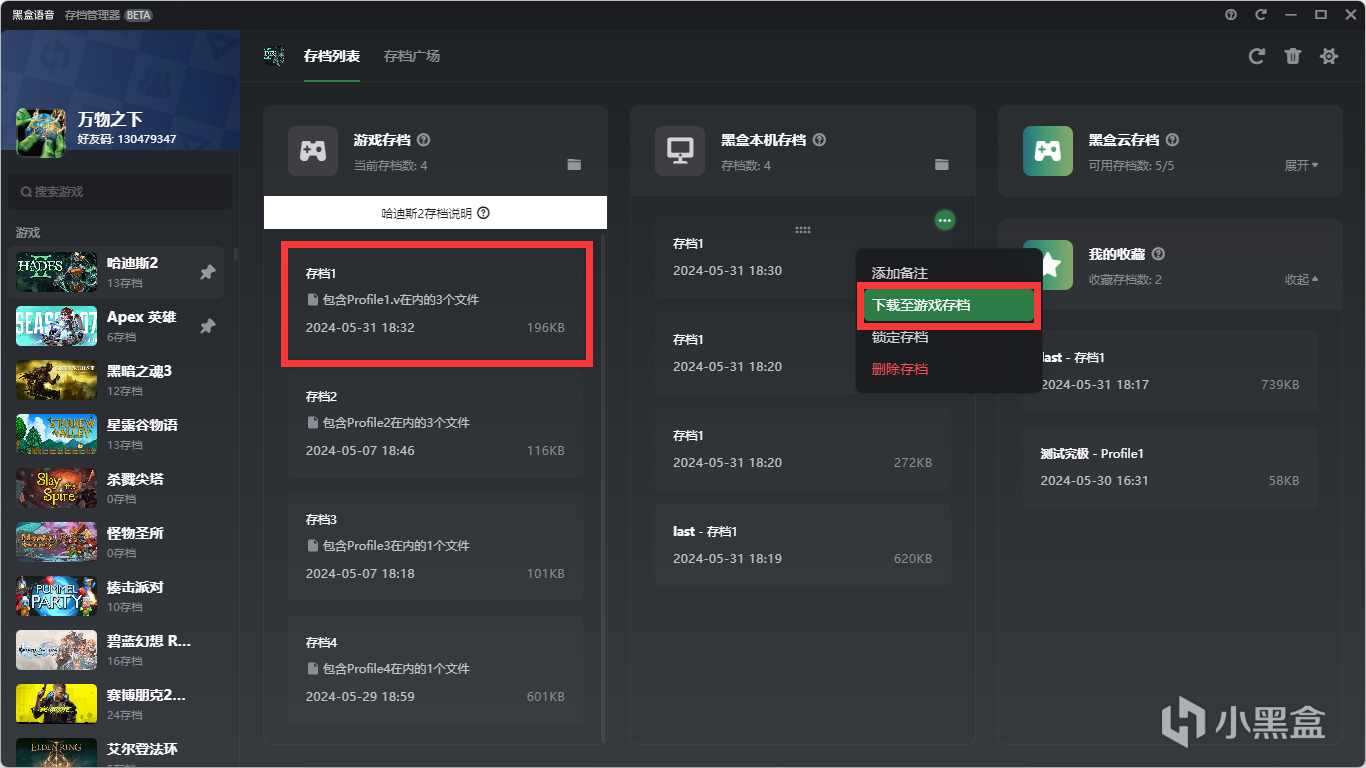Image resolution: width=1366 pixels, height=768 pixels.
Task: Collapse 我的收藏 with 收起
Action: [1301, 279]
